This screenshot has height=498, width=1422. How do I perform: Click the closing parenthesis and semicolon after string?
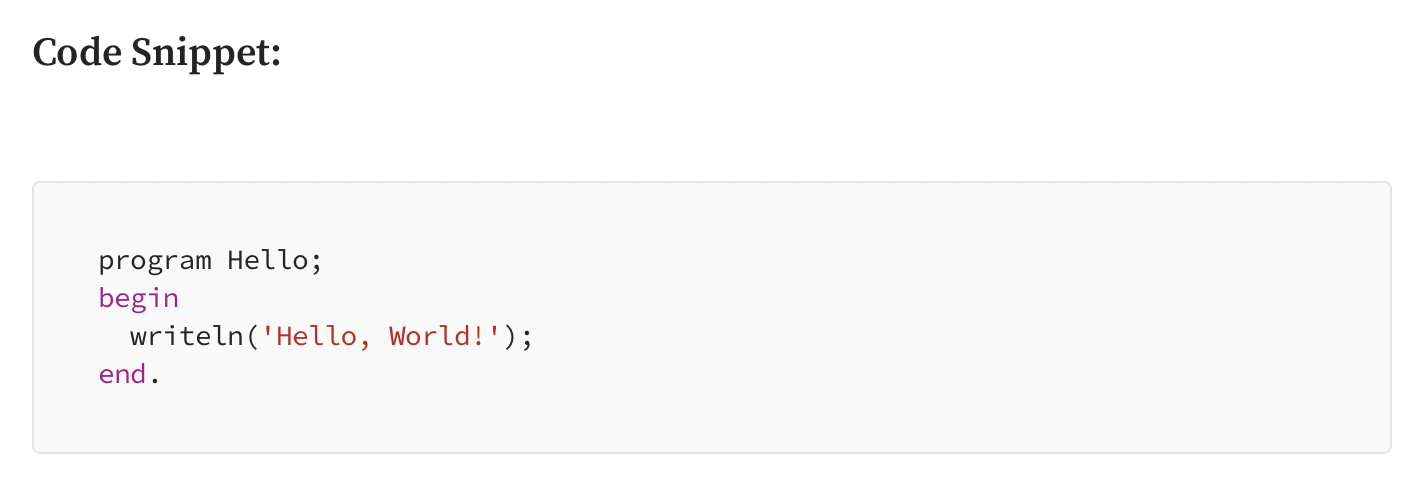(x=518, y=336)
